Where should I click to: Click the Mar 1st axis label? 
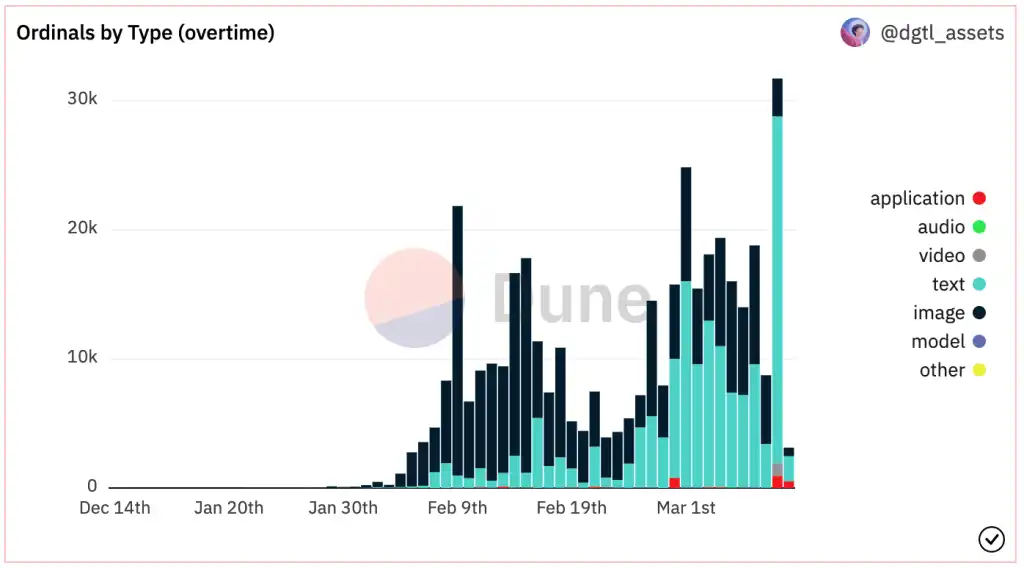[686, 508]
